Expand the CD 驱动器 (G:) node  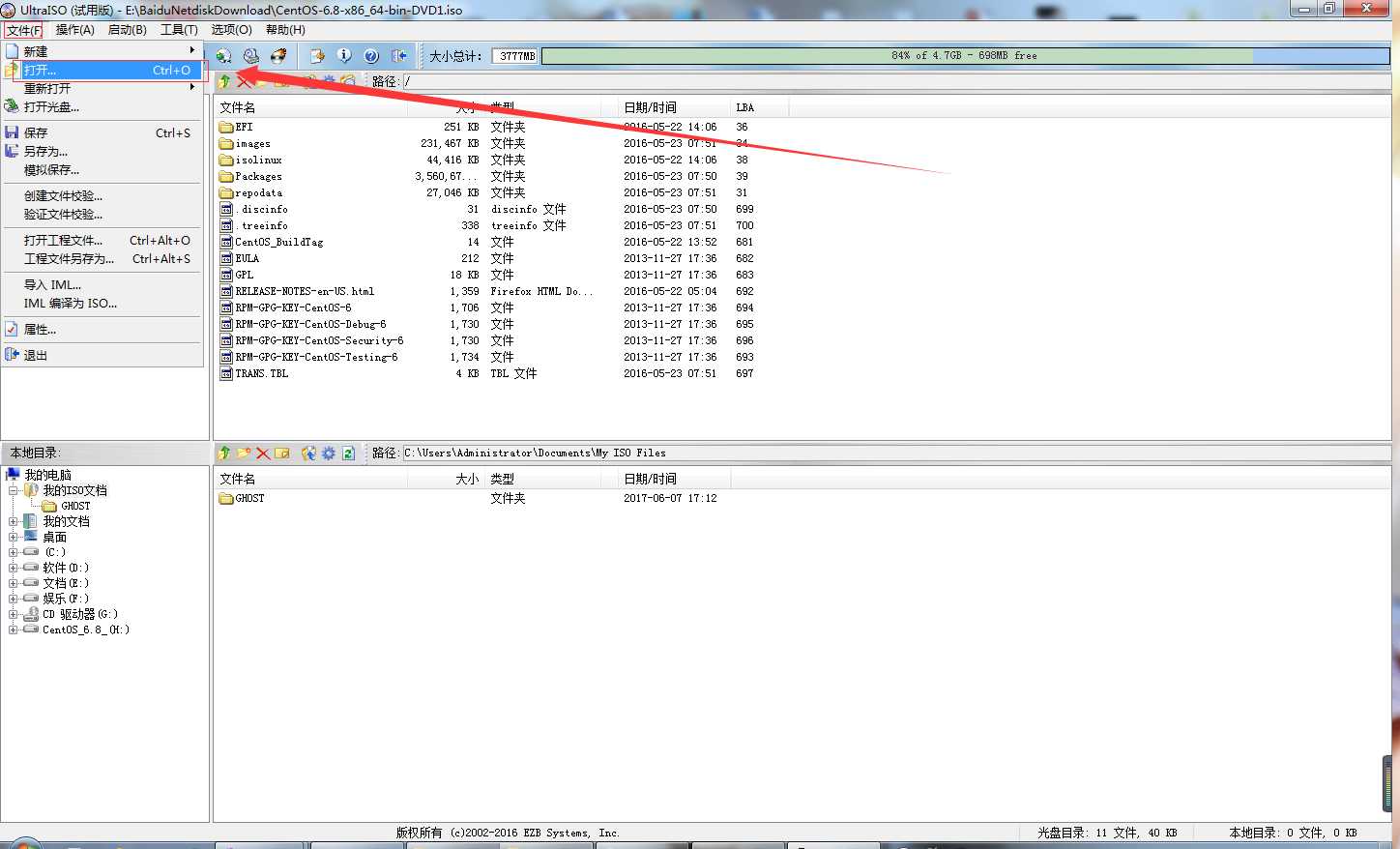(x=14, y=614)
